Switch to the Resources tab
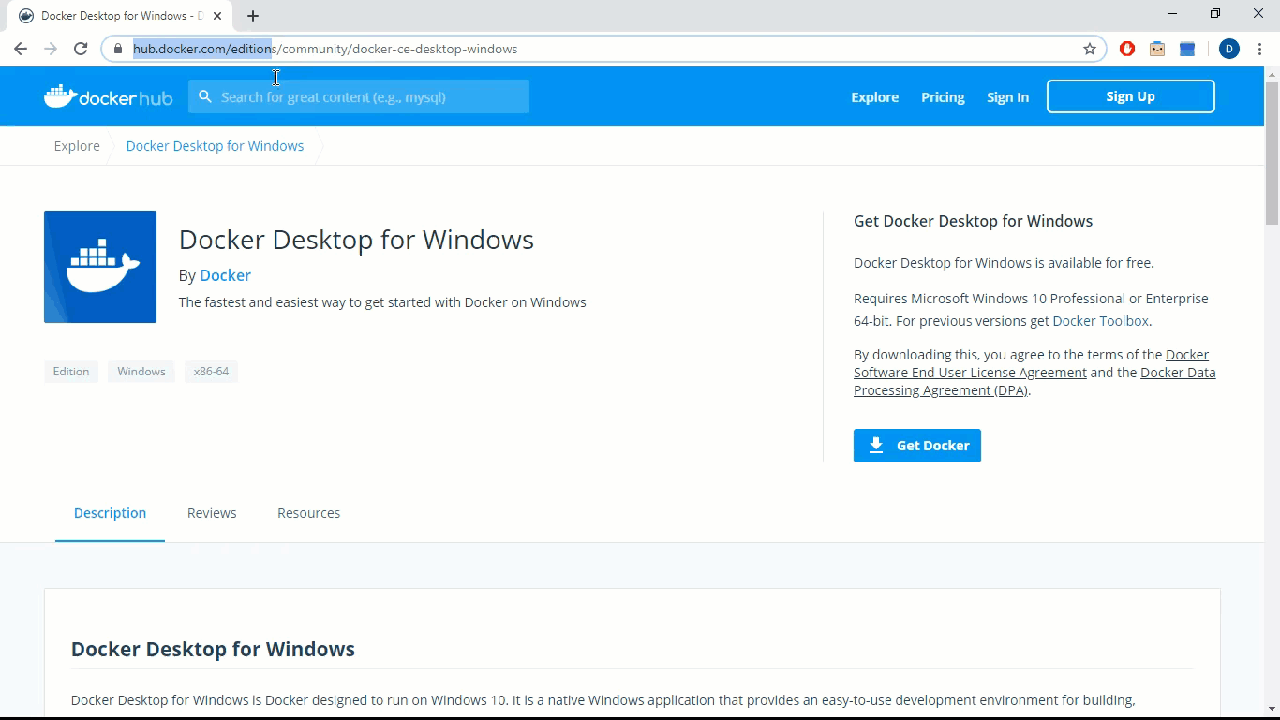Viewport: 1280px width, 720px height. coord(309,513)
